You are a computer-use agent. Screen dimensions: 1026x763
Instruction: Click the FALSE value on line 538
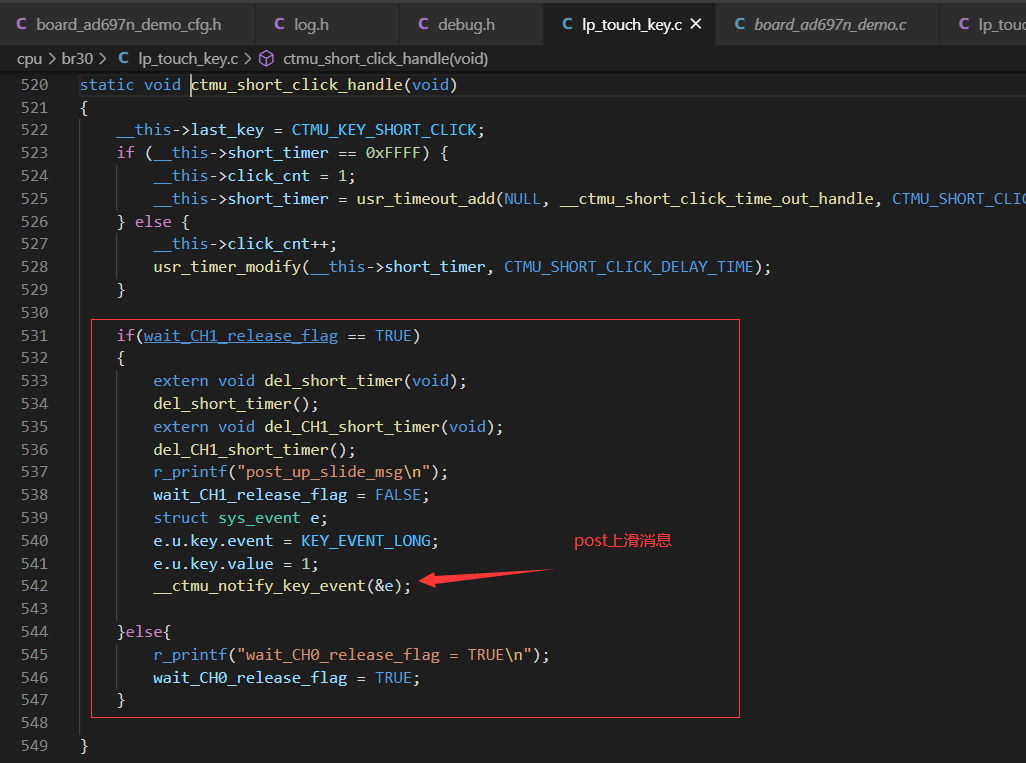click(x=398, y=495)
